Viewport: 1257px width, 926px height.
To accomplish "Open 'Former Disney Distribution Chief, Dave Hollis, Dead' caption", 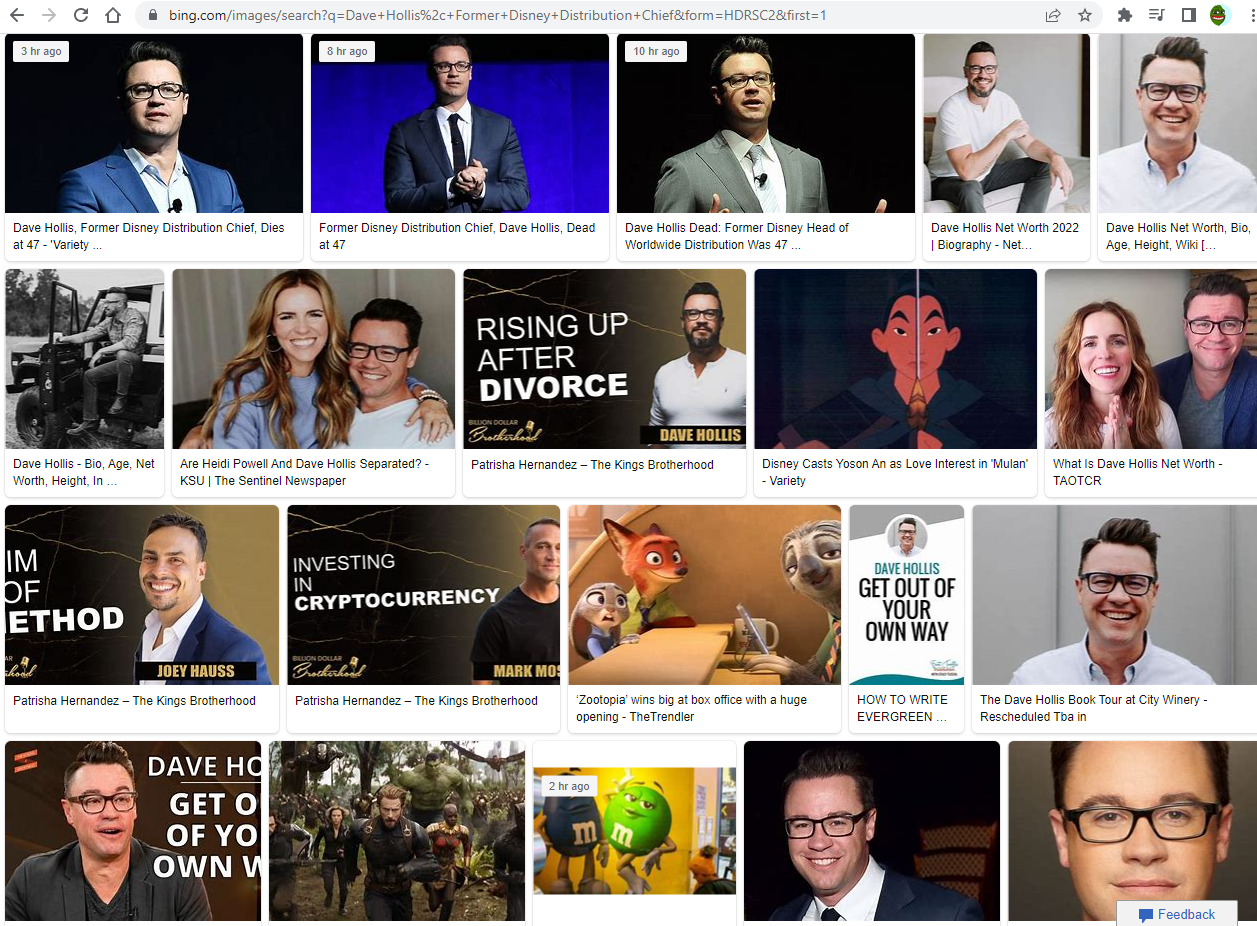I will [457, 236].
